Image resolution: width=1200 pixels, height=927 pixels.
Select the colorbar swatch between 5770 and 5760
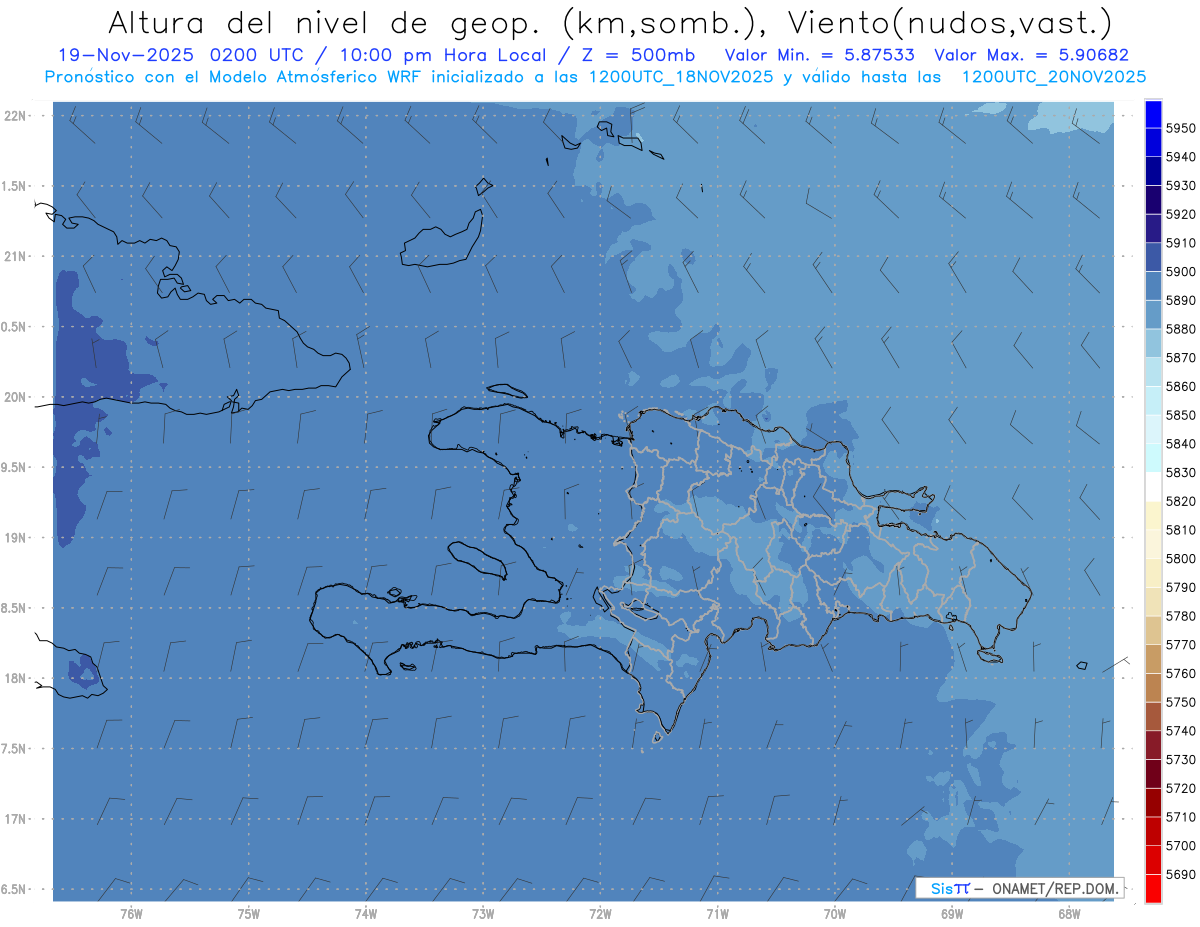[x=1153, y=659]
